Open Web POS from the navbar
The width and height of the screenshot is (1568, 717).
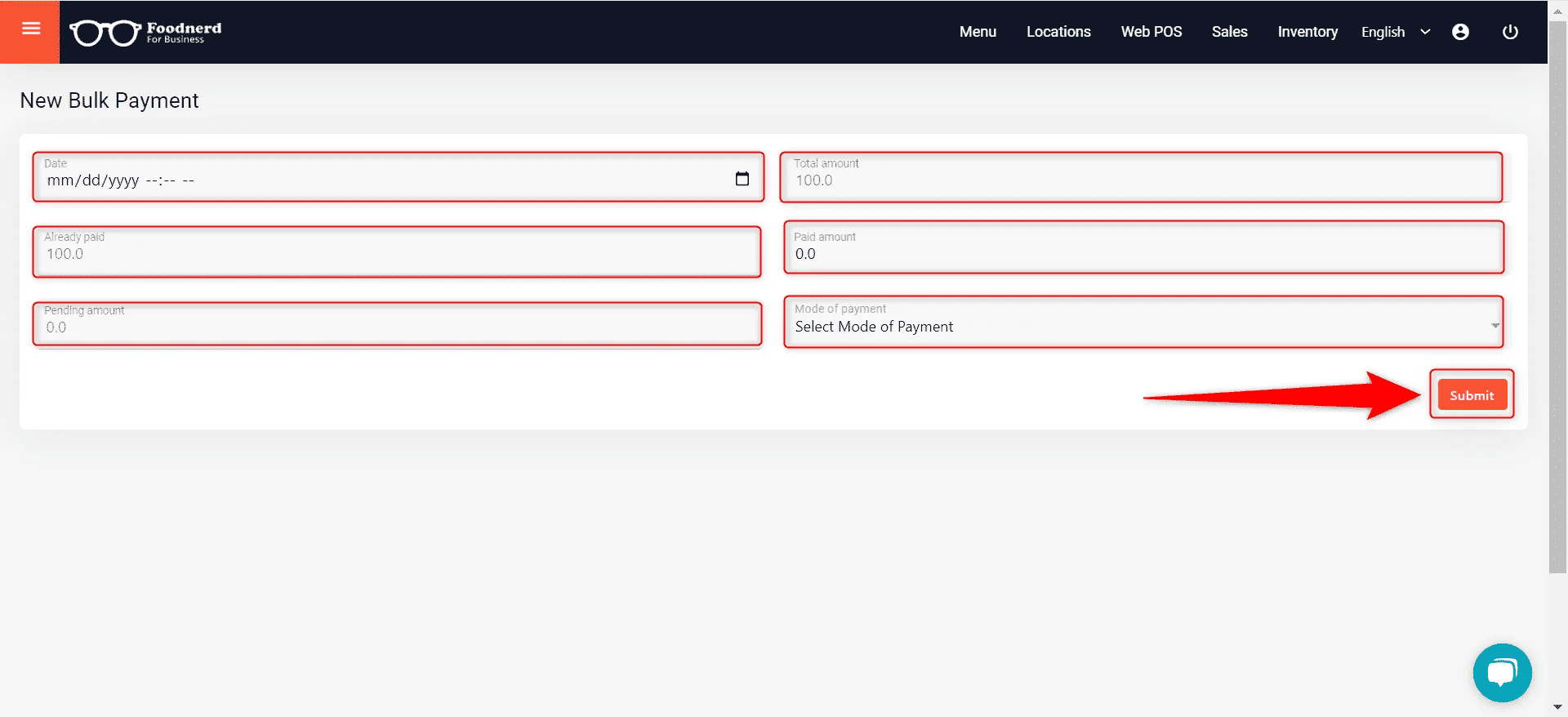(x=1151, y=32)
